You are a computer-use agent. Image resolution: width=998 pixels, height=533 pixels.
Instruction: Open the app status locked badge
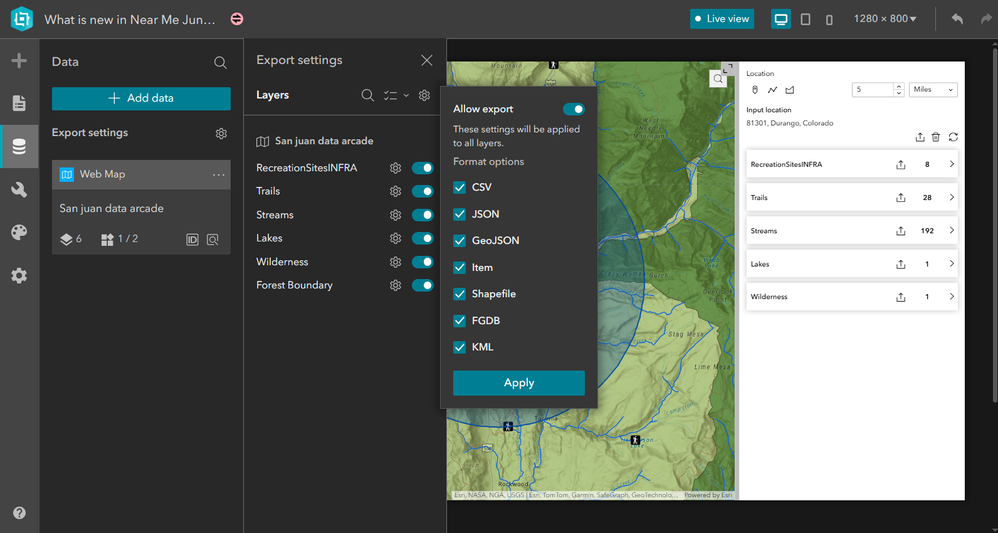point(237,19)
